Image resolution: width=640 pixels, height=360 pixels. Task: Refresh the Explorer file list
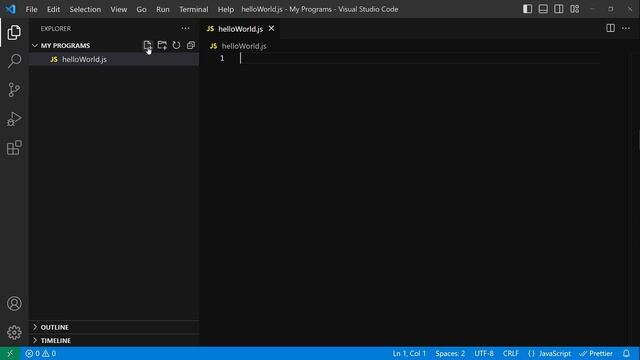pos(176,45)
